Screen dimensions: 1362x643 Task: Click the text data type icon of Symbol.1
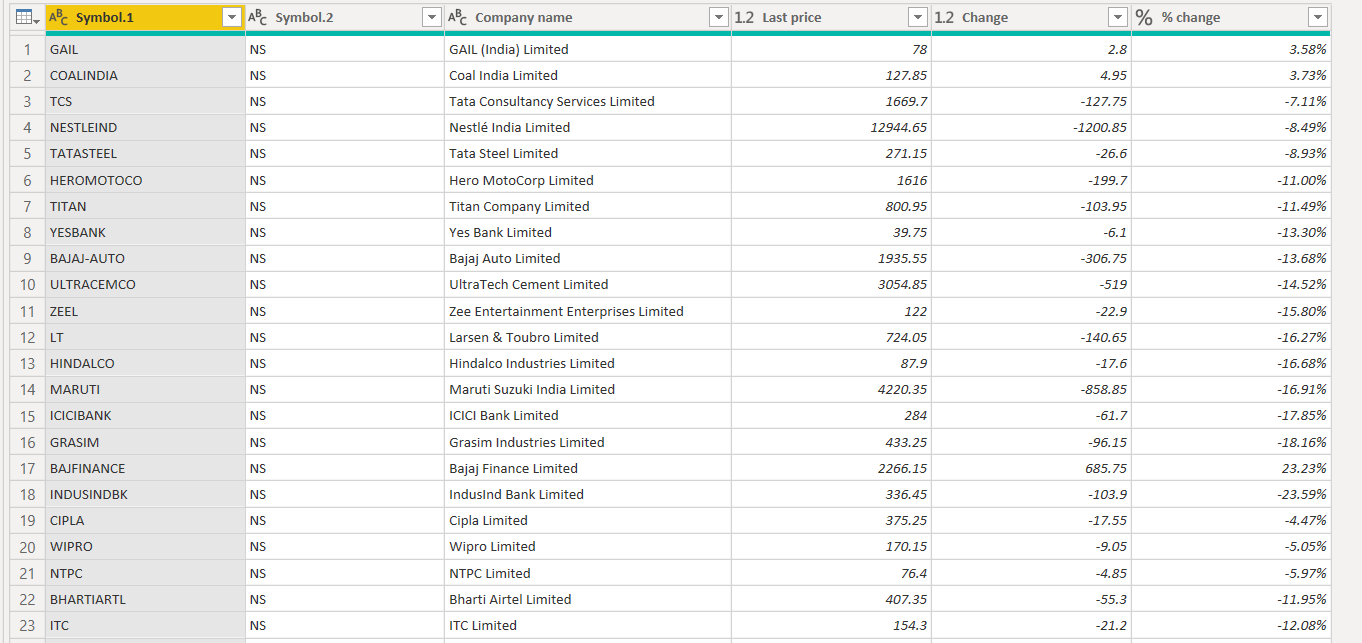tap(59, 17)
